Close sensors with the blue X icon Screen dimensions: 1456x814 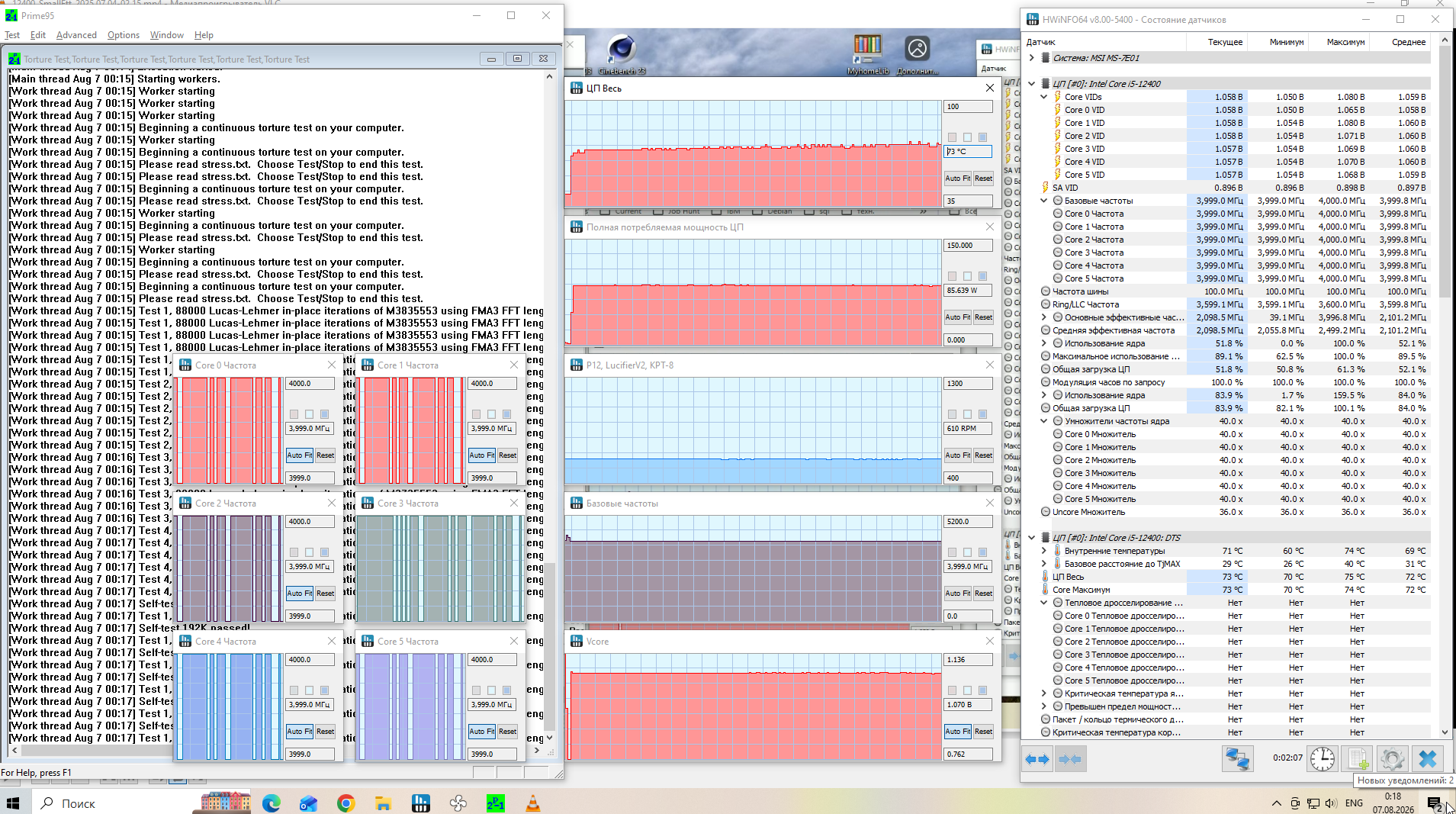[1427, 759]
